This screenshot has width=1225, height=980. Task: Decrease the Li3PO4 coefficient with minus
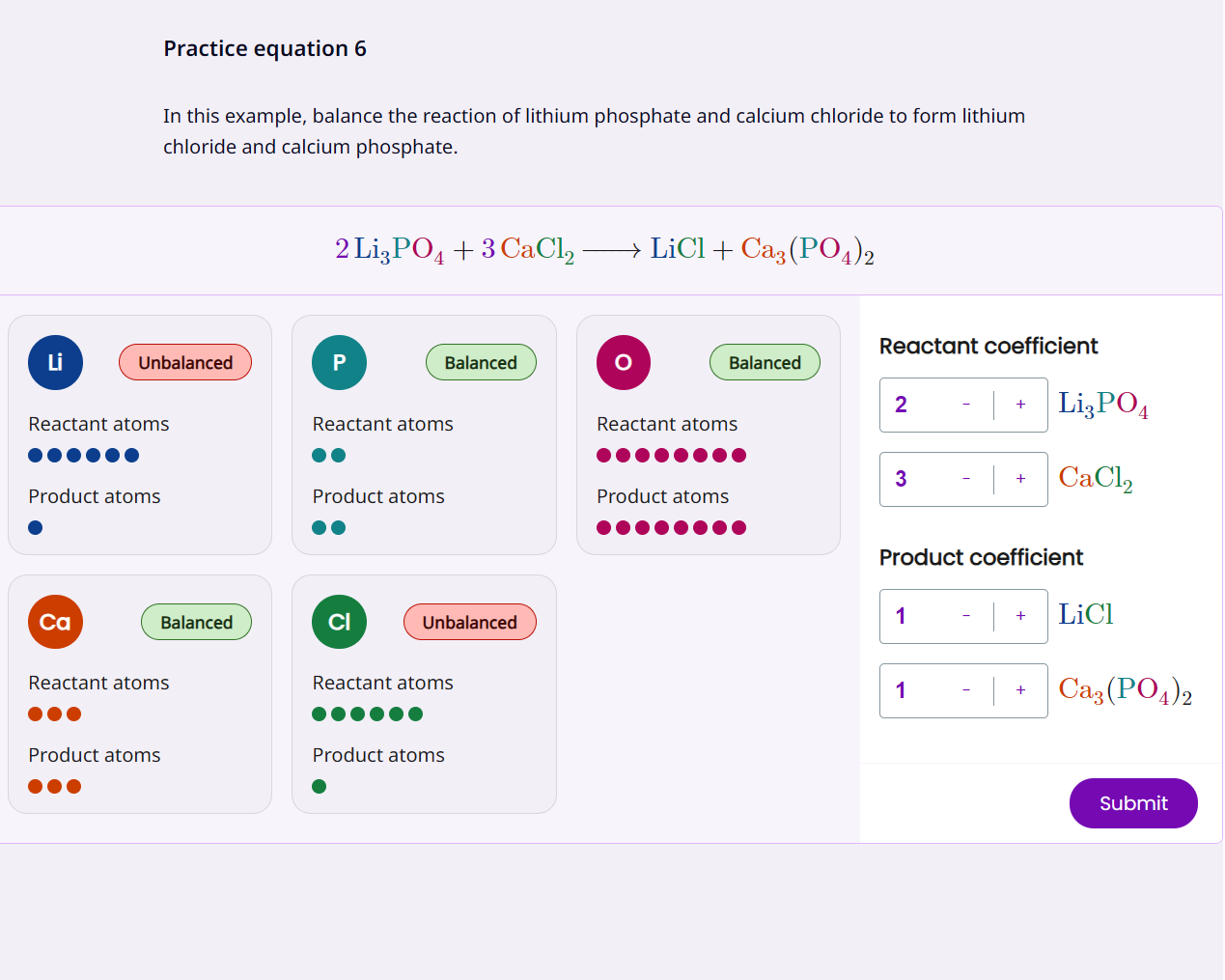966,405
